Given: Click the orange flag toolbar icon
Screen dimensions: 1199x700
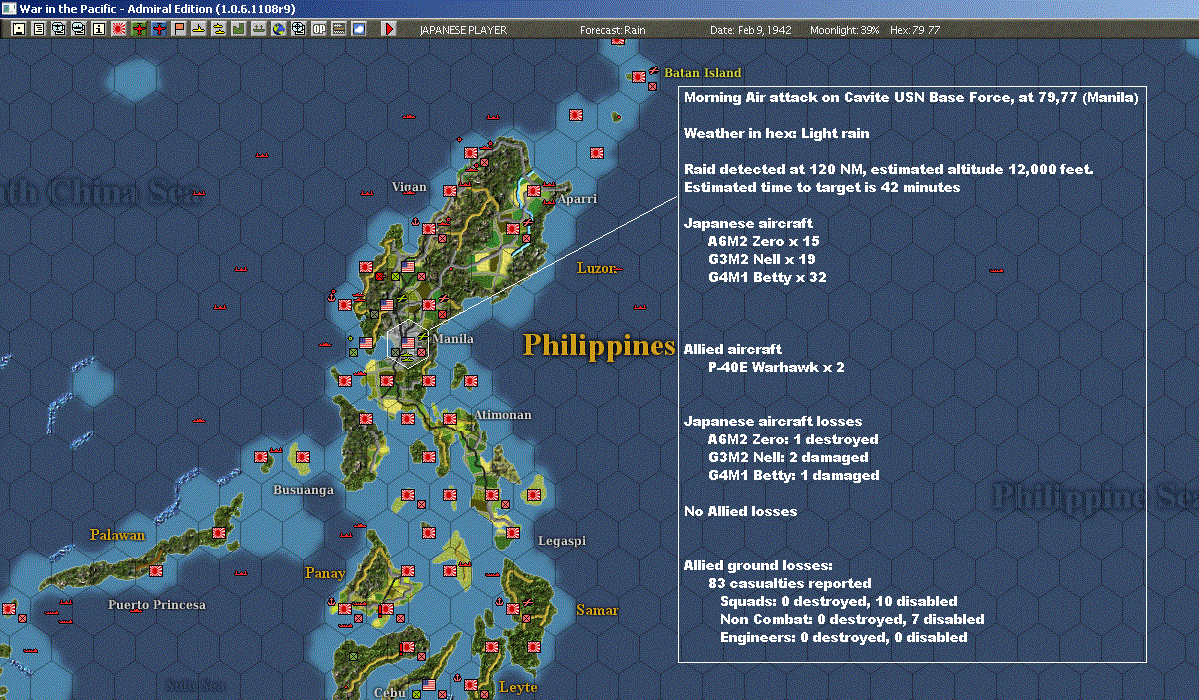Looking at the screenshot, I should pos(179,29).
